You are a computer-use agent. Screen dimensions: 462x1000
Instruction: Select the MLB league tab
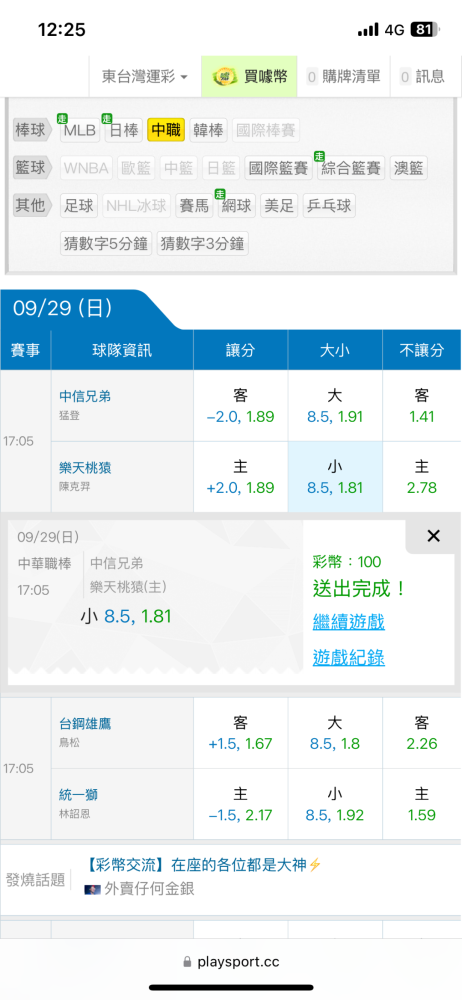click(x=80, y=131)
